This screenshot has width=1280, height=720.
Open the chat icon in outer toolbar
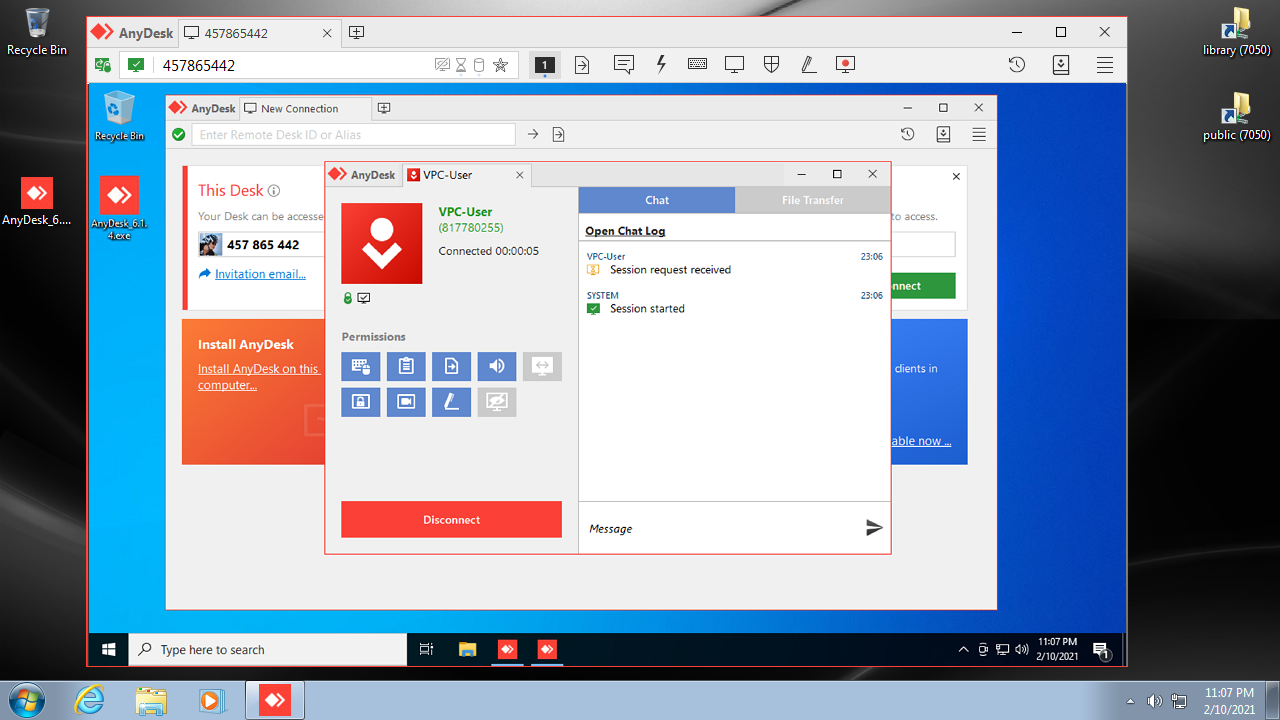click(624, 65)
